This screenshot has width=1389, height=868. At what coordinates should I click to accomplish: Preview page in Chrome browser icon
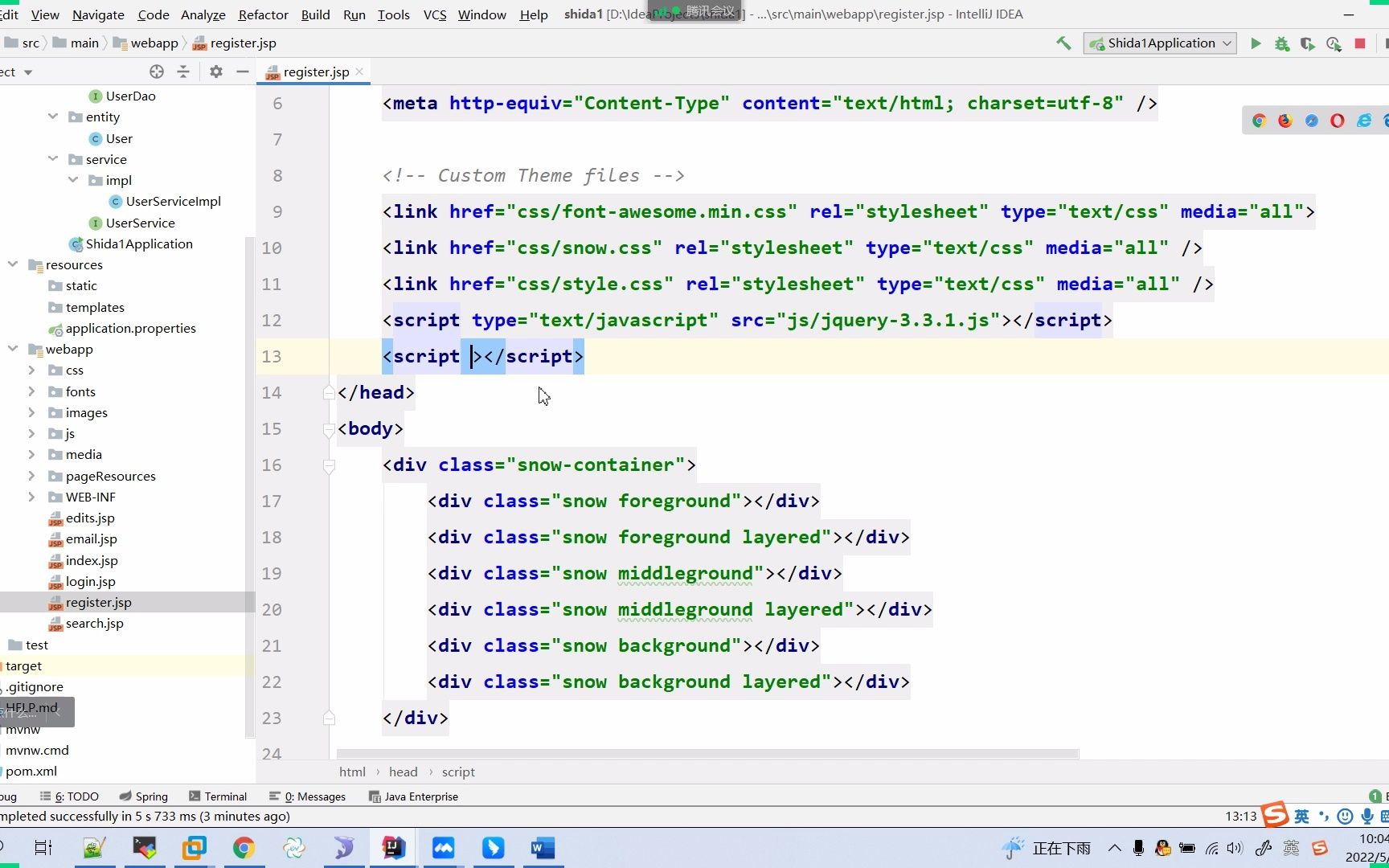(1260, 121)
